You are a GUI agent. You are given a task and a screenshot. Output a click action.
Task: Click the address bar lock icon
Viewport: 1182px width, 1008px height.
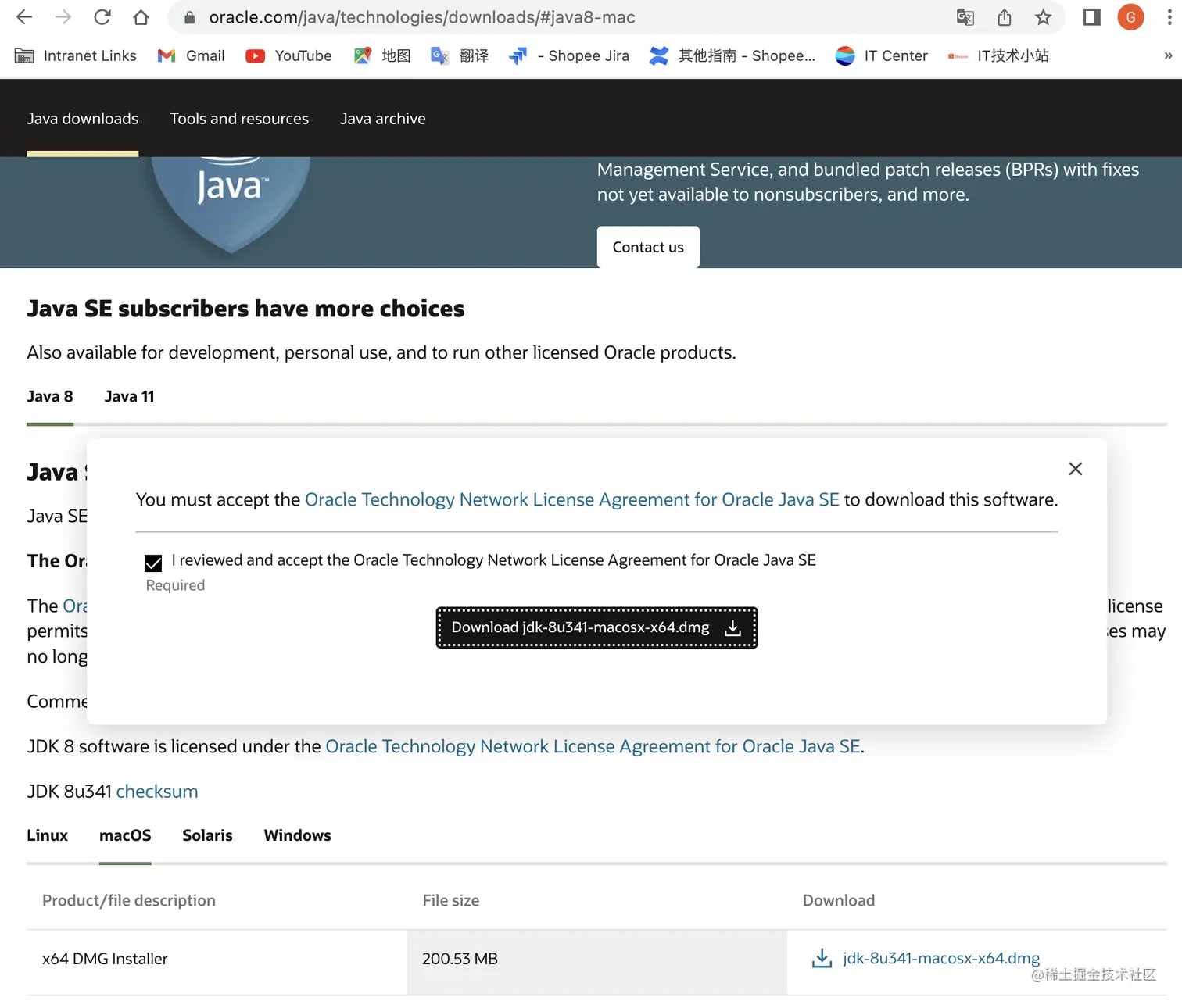[x=189, y=17]
